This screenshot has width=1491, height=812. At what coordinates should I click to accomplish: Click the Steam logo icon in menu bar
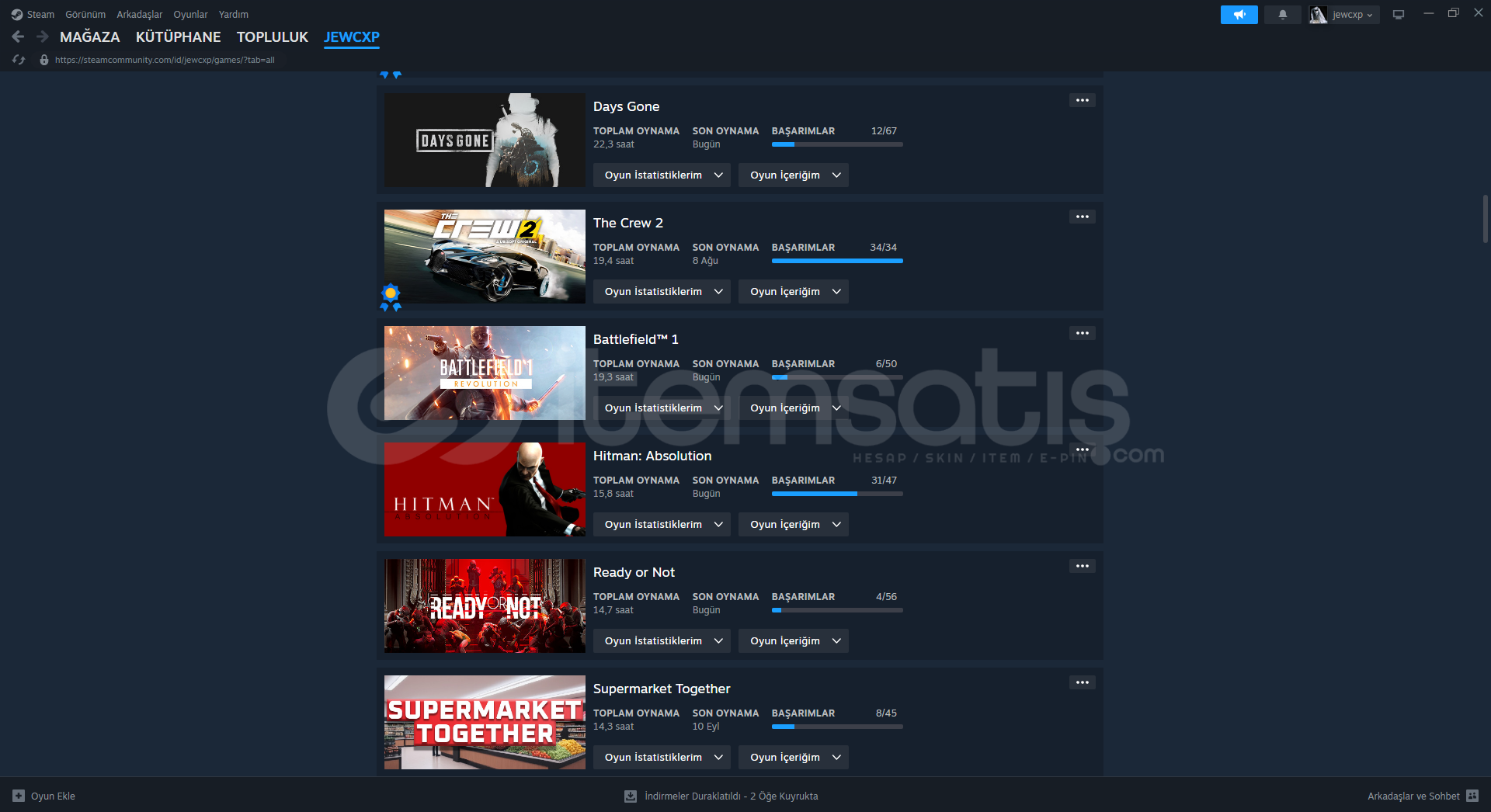(17, 15)
